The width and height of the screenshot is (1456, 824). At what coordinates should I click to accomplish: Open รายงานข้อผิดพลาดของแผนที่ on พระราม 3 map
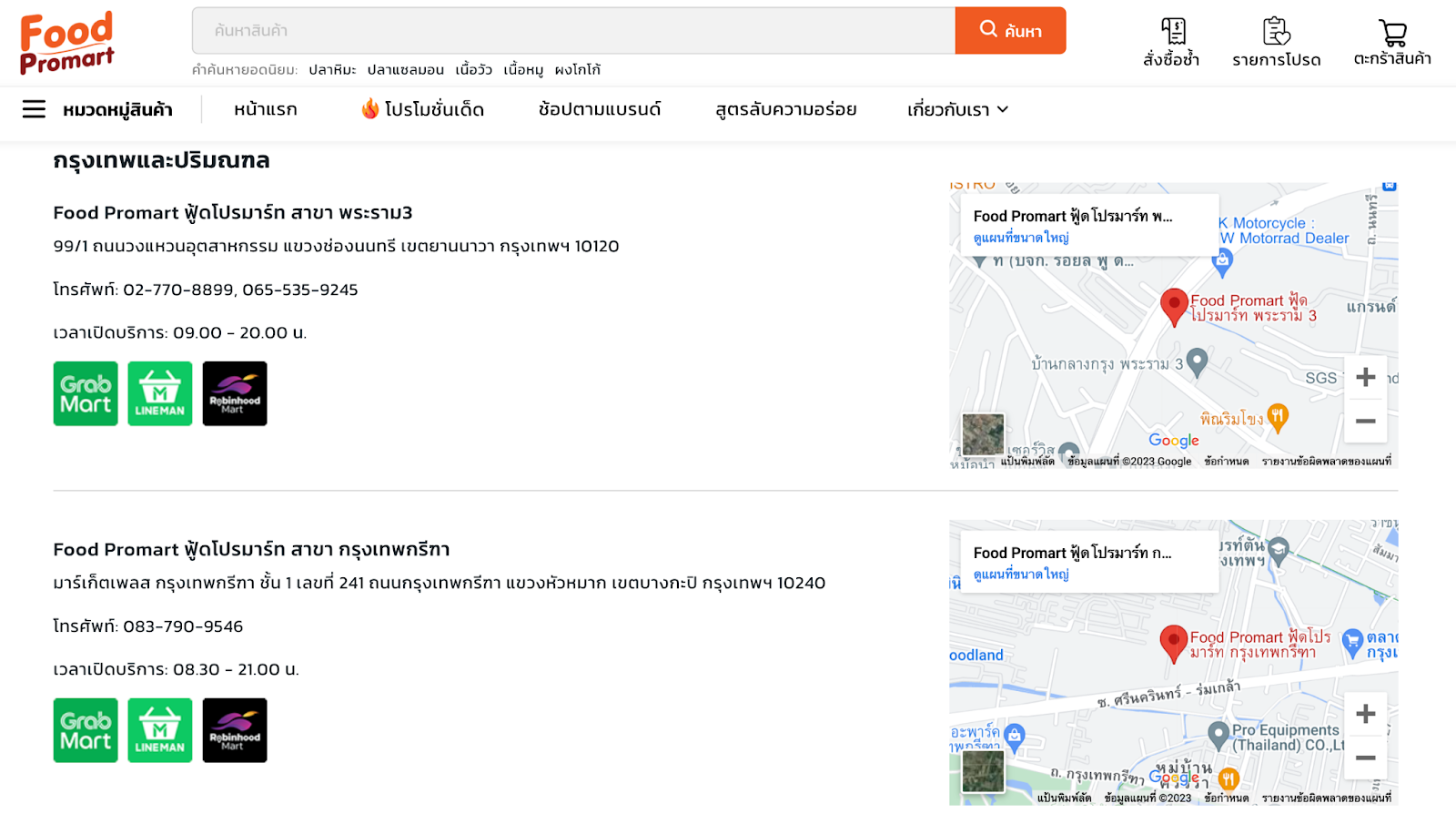[1326, 462]
